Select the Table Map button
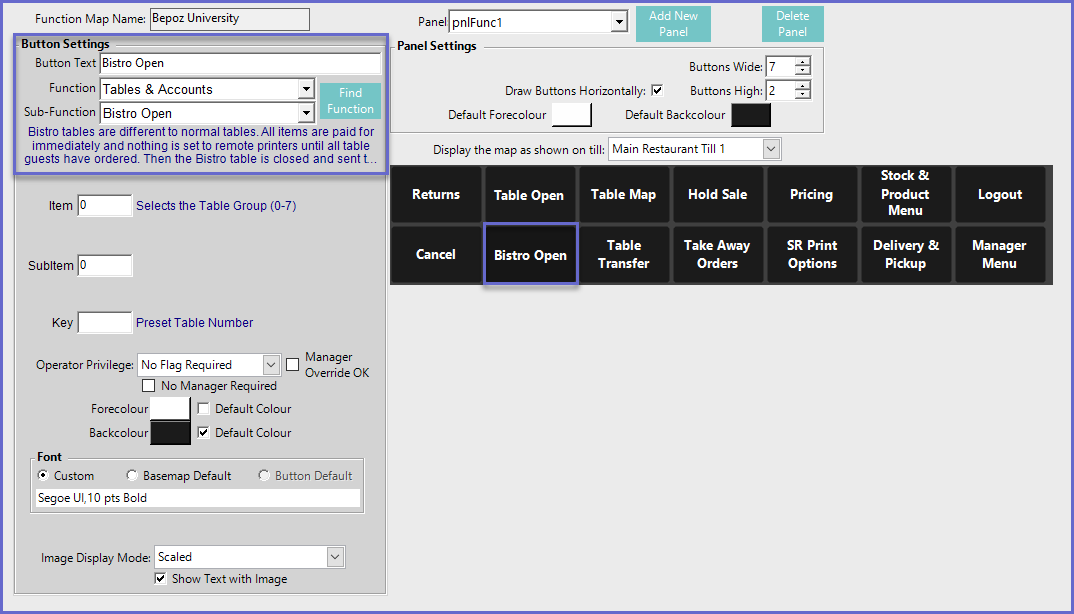 [623, 195]
